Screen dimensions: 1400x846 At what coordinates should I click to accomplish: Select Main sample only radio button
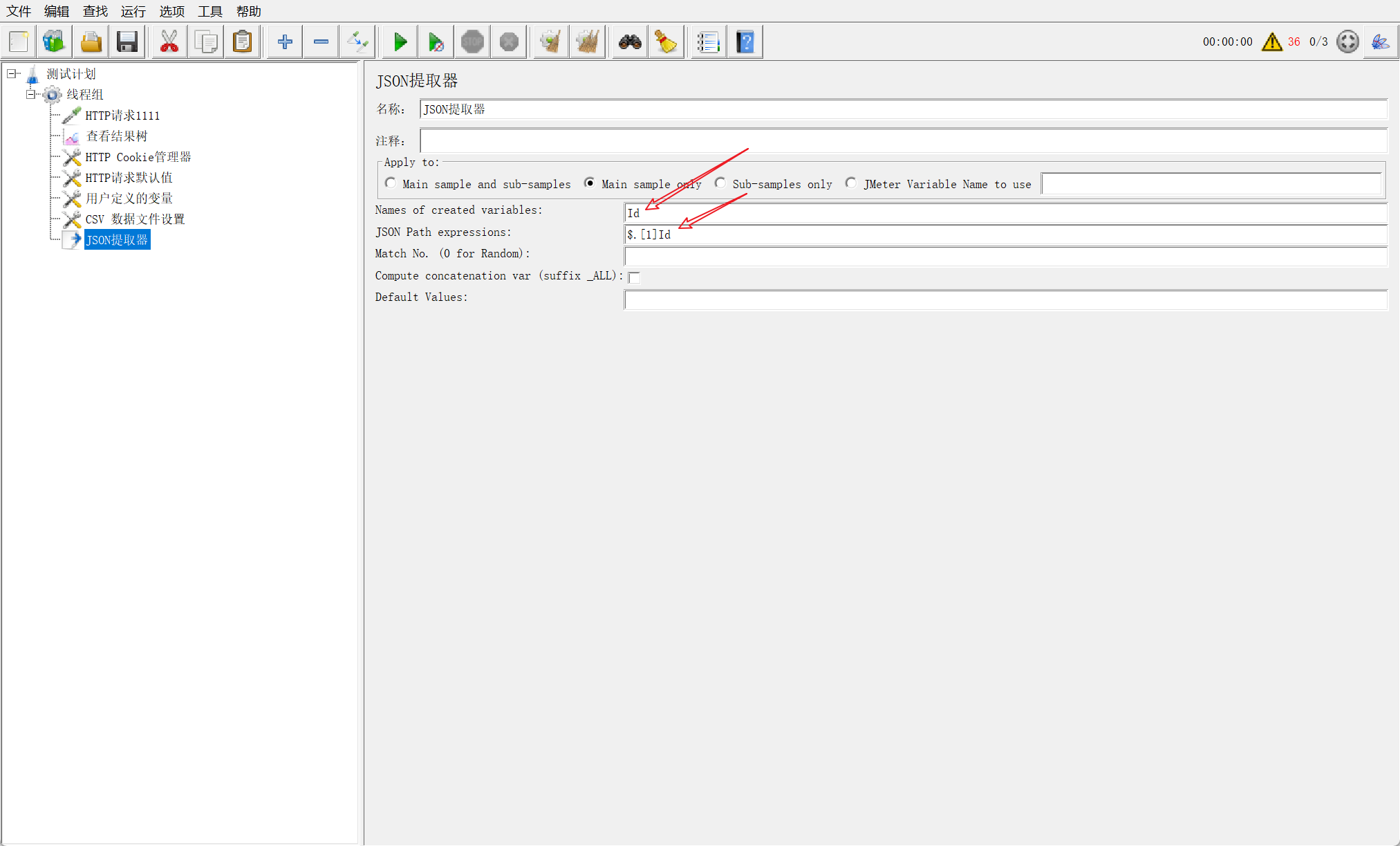pos(589,183)
